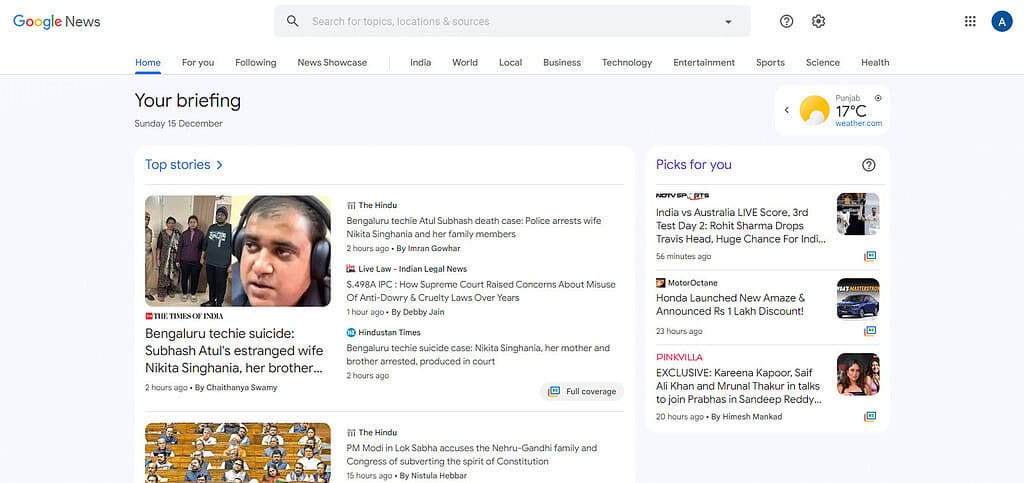Open the Following tab
The width and height of the screenshot is (1024, 483).
point(255,63)
